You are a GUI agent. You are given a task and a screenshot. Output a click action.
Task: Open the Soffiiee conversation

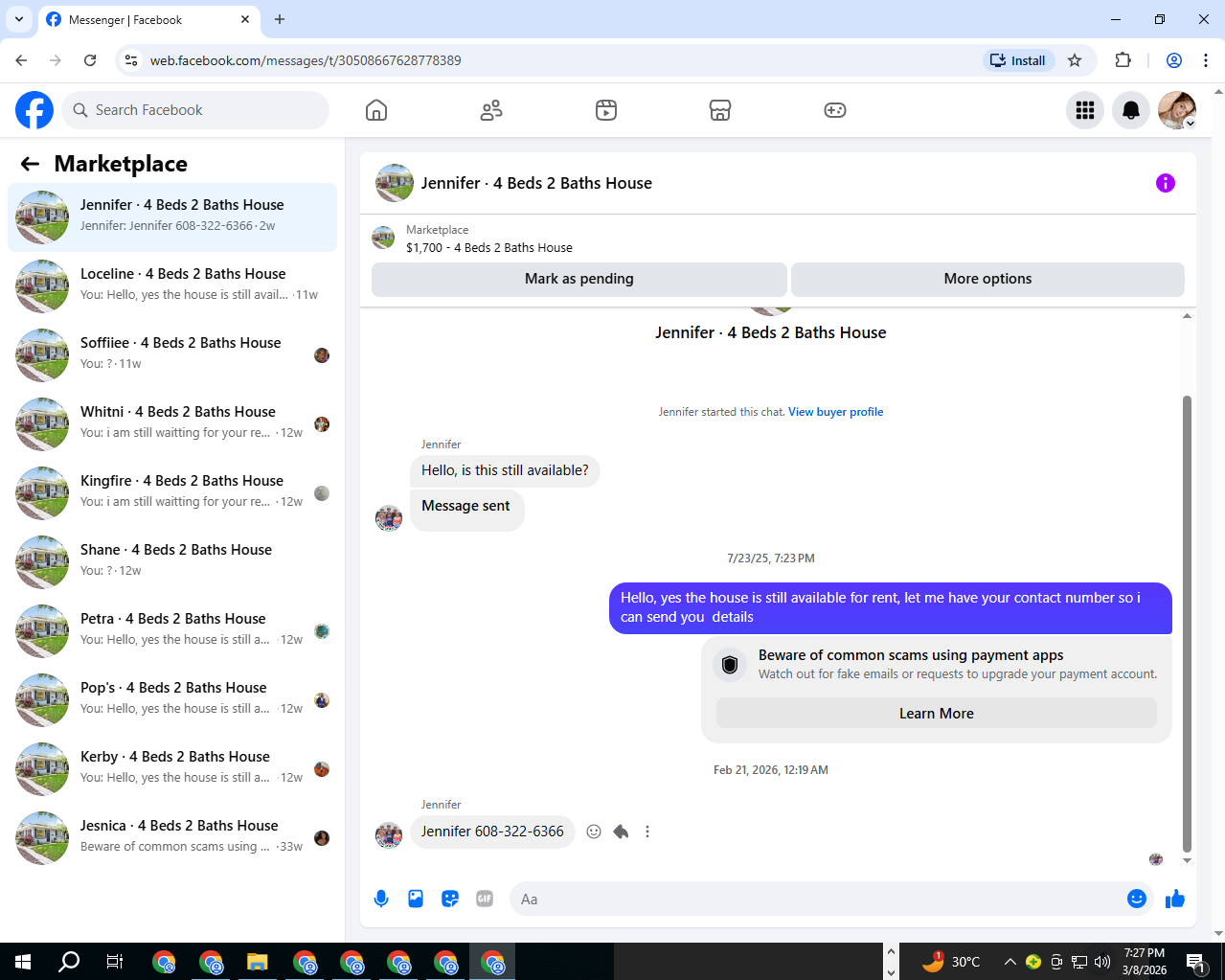click(x=172, y=355)
